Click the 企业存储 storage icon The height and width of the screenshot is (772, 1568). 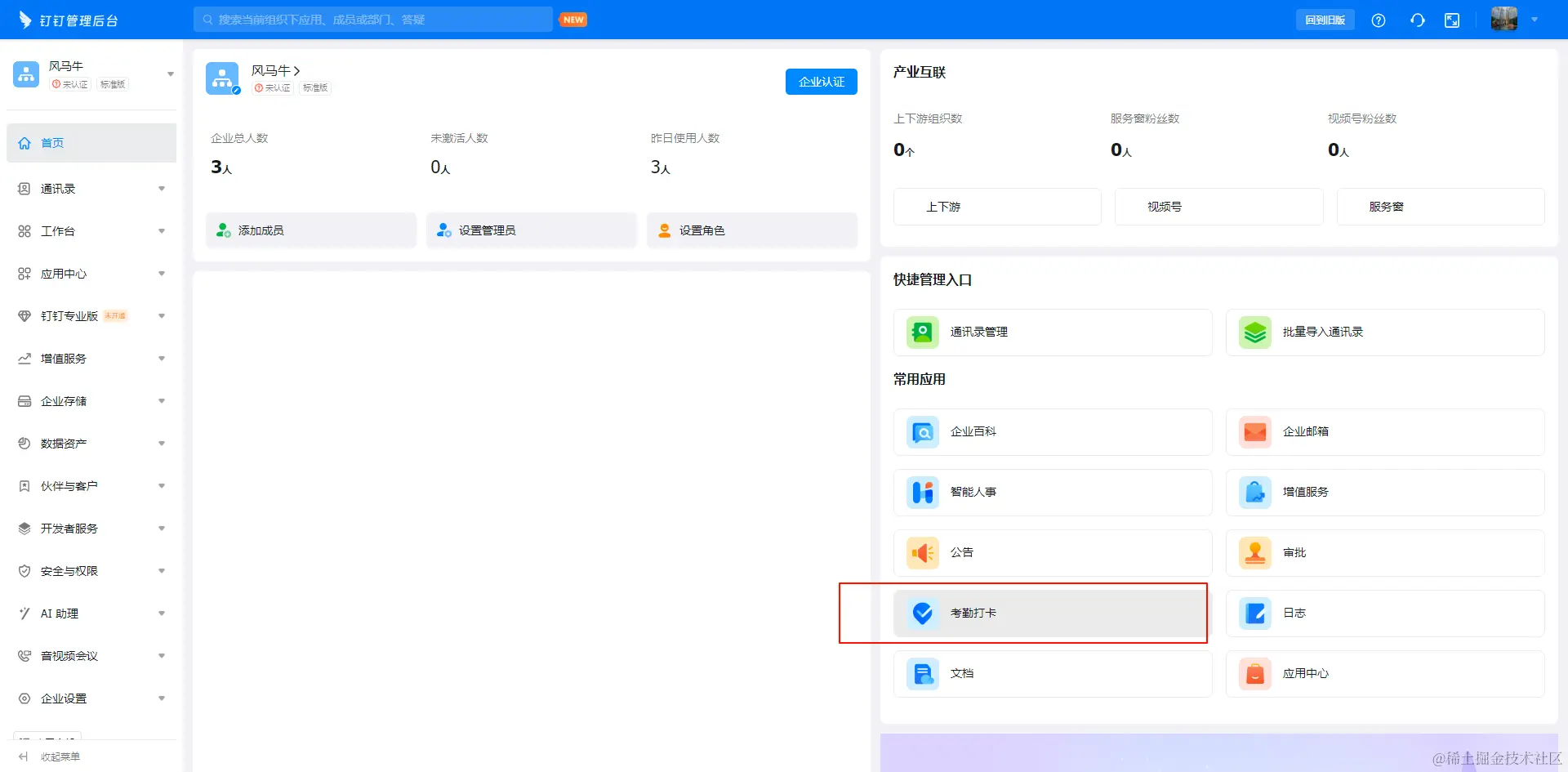(x=24, y=401)
